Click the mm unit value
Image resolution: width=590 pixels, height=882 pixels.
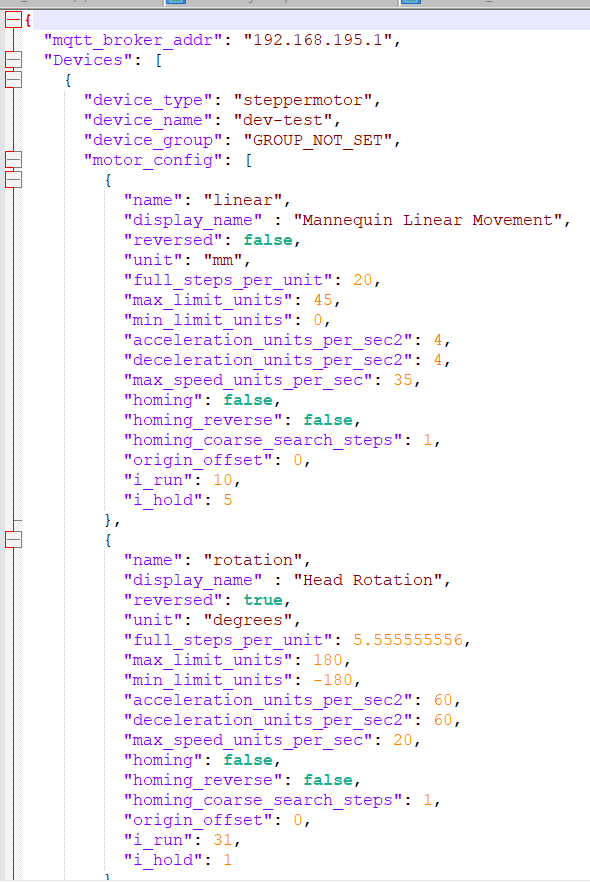coord(223,260)
